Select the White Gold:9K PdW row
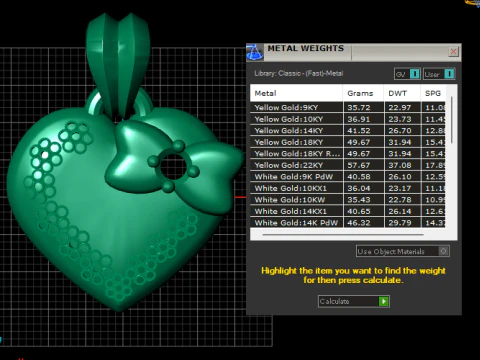 (348, 177)
